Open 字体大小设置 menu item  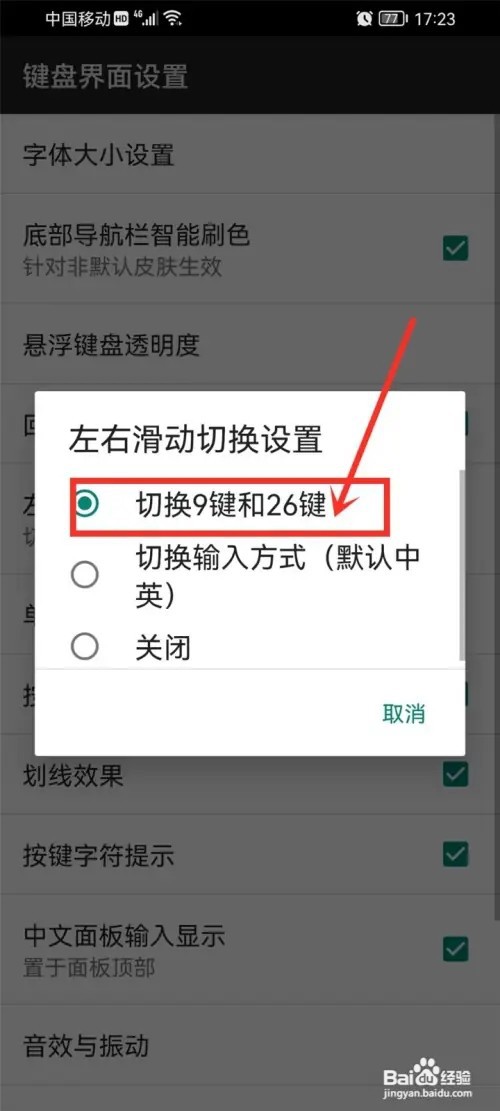pos(250,154)
